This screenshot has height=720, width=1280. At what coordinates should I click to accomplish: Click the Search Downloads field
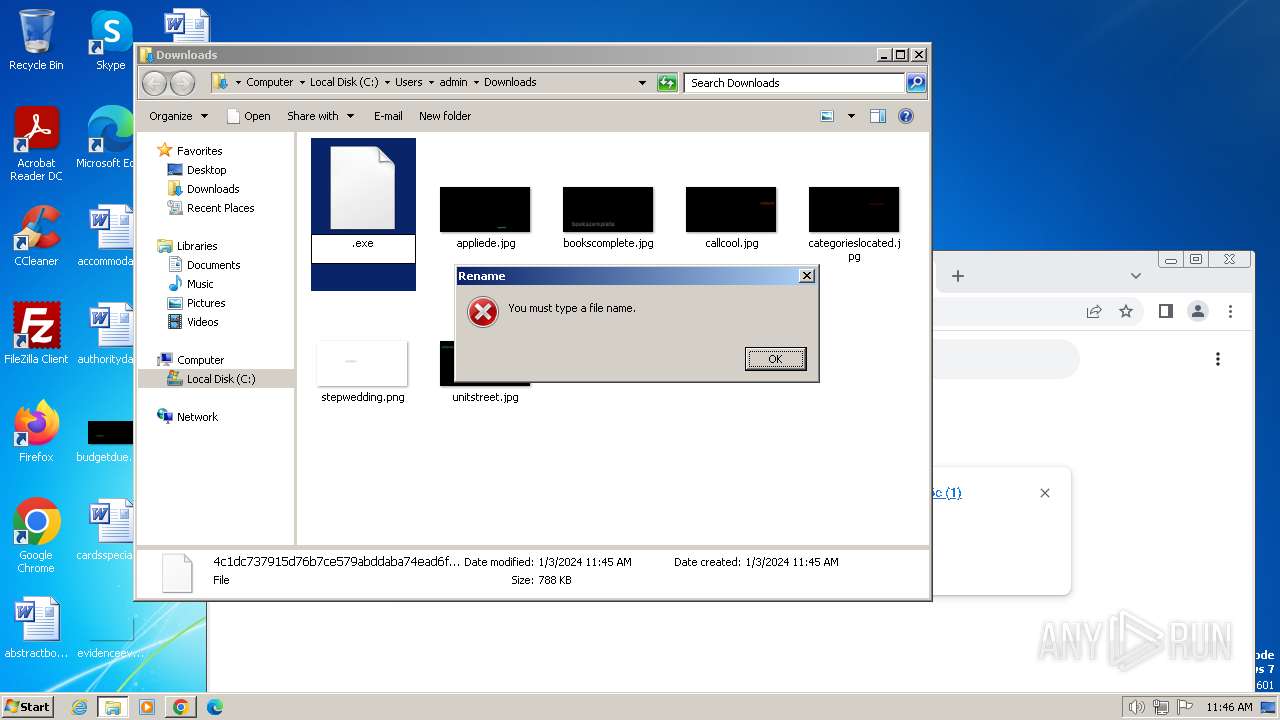click(795, 83)
